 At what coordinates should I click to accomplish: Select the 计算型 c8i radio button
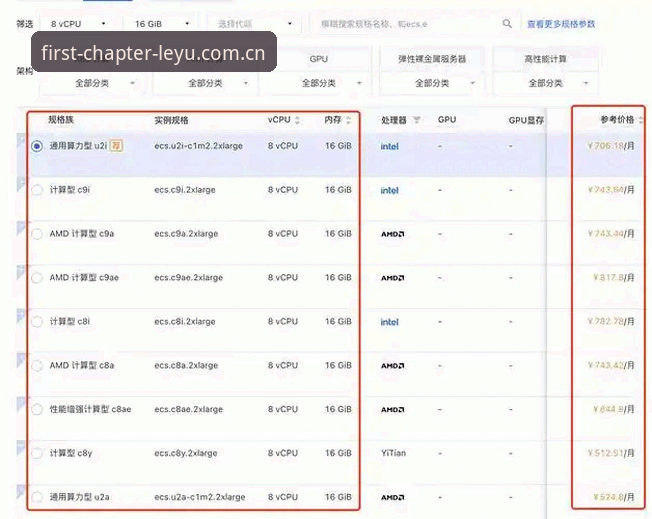(x=37, y=321)
